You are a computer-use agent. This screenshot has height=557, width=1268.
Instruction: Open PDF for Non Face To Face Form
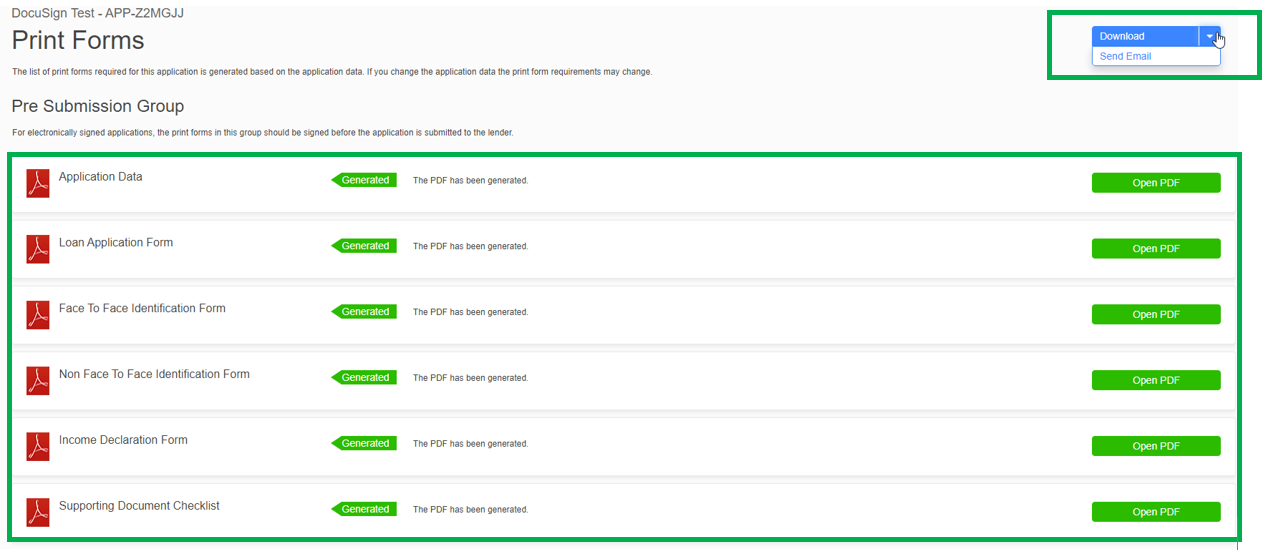(1155, 380)
